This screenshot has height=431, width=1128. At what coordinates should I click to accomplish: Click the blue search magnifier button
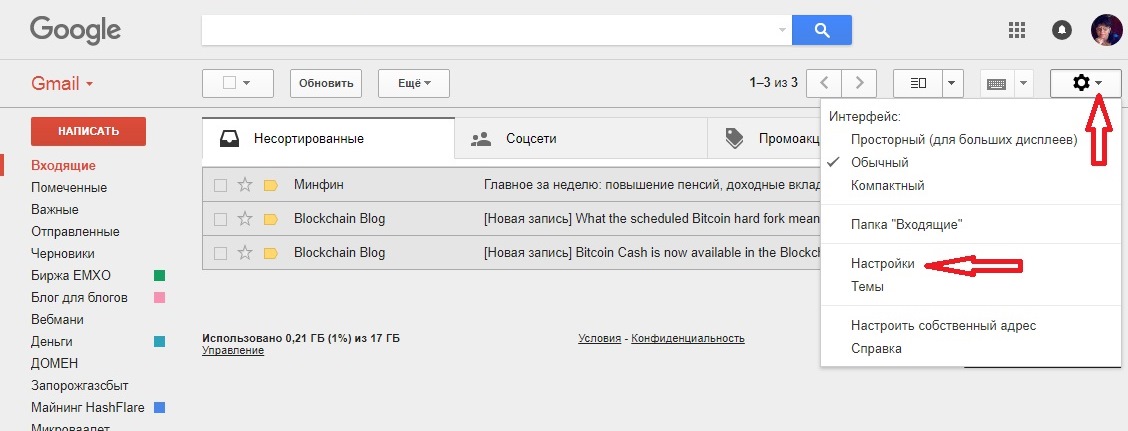[822, 30]
